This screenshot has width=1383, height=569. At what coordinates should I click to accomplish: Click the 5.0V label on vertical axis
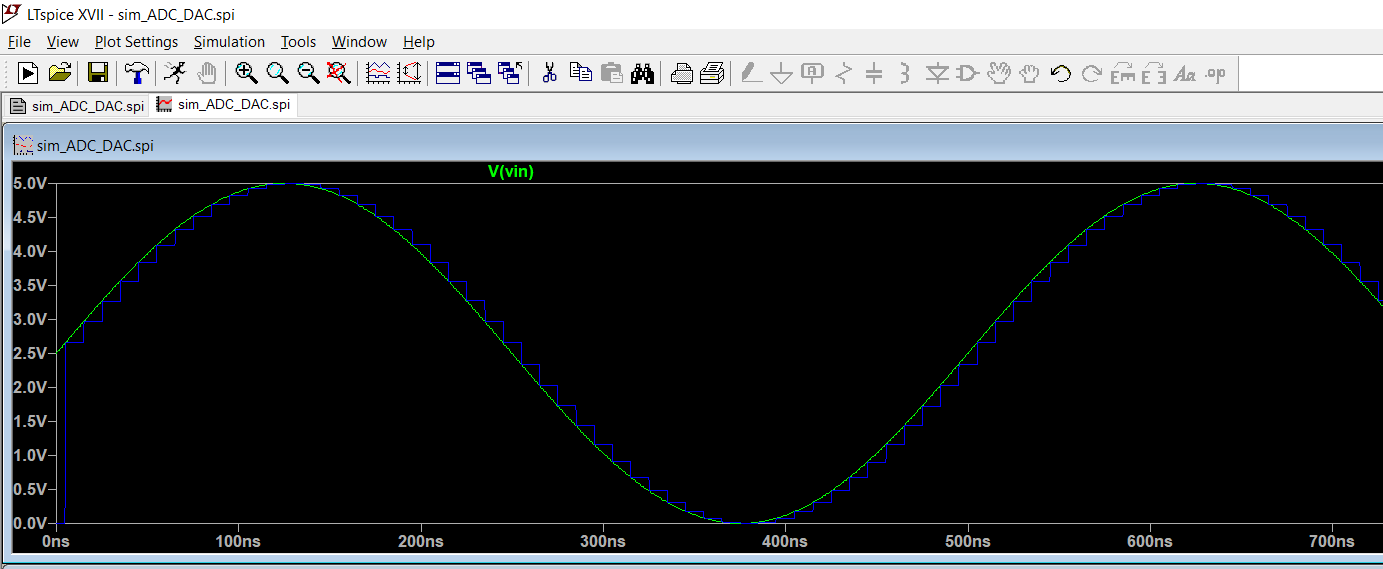tap(29, 184)
